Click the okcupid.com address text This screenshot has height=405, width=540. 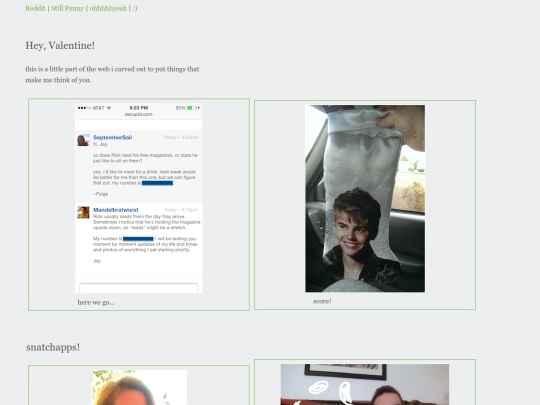[139, 114]
